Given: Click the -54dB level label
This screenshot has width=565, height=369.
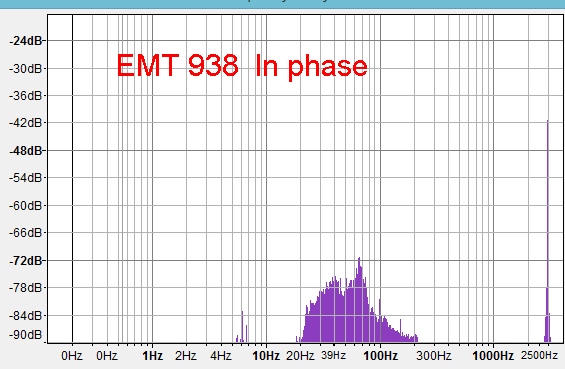Looking at the screenshot, I should click(x=26, y=178).
